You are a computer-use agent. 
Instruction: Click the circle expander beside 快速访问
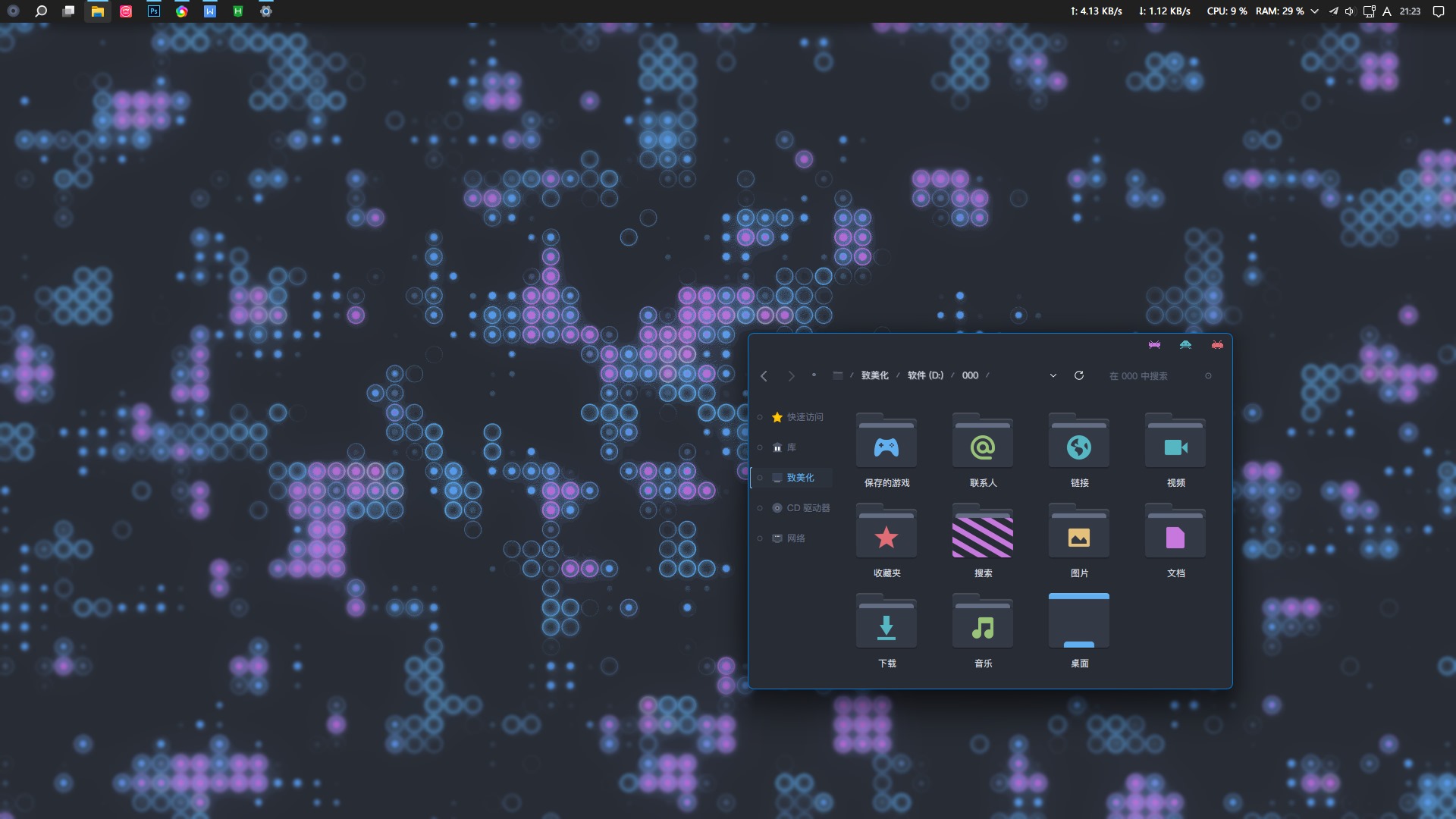(760, 417)
